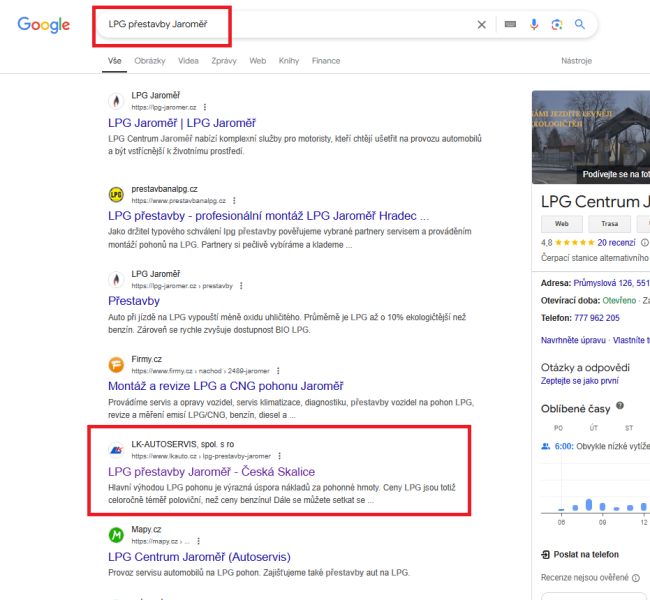Click 'Podívejte se na fotky' photo overlay

pyautogui.click(x=614, y=175)
